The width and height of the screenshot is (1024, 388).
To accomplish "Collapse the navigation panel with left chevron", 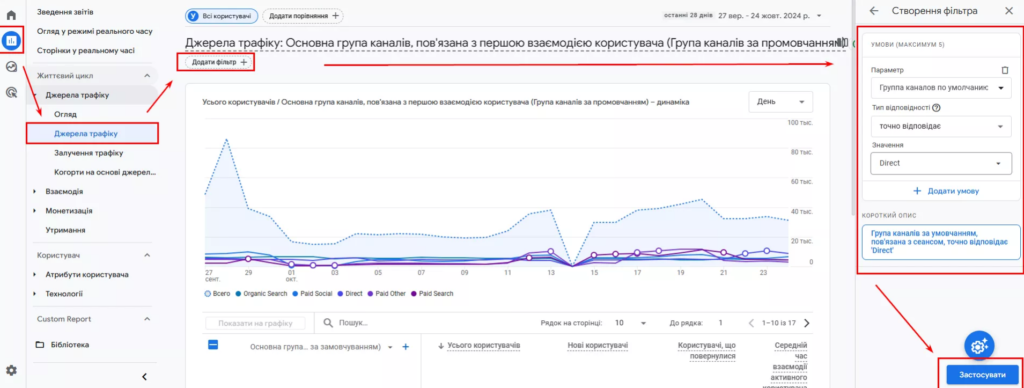I will 144,376.
